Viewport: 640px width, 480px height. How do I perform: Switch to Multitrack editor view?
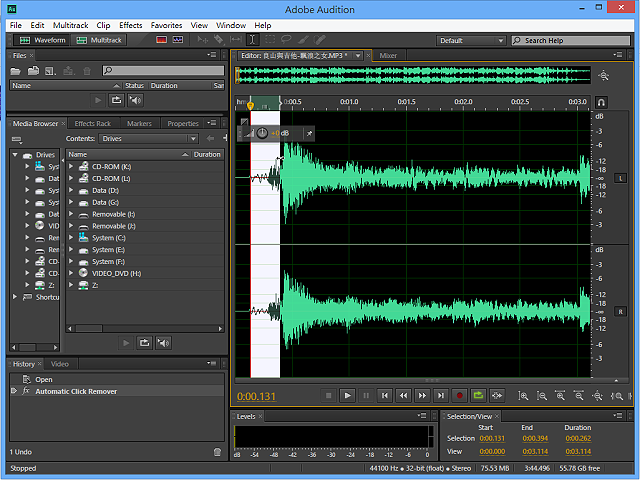pyautogui.click(x=99, y=40)
